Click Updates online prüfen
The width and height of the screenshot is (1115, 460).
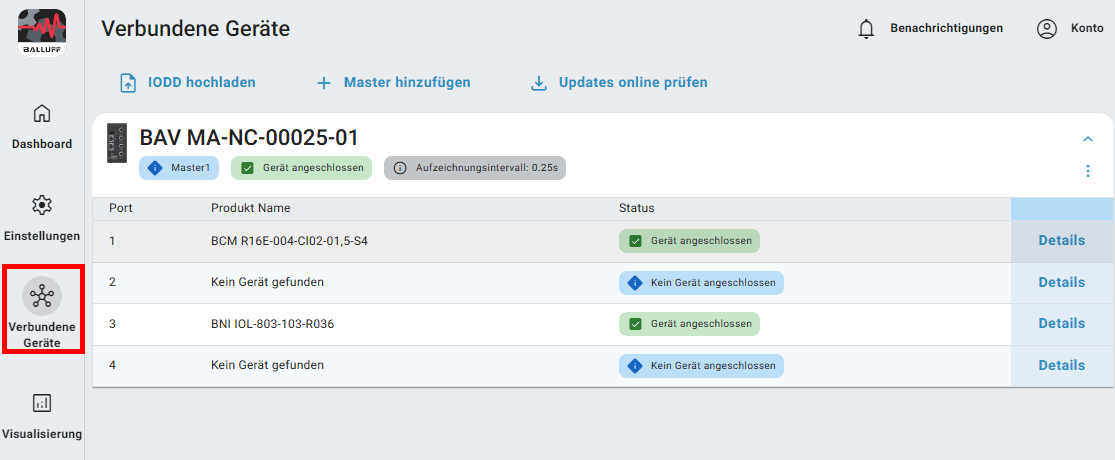coord(619,83)
